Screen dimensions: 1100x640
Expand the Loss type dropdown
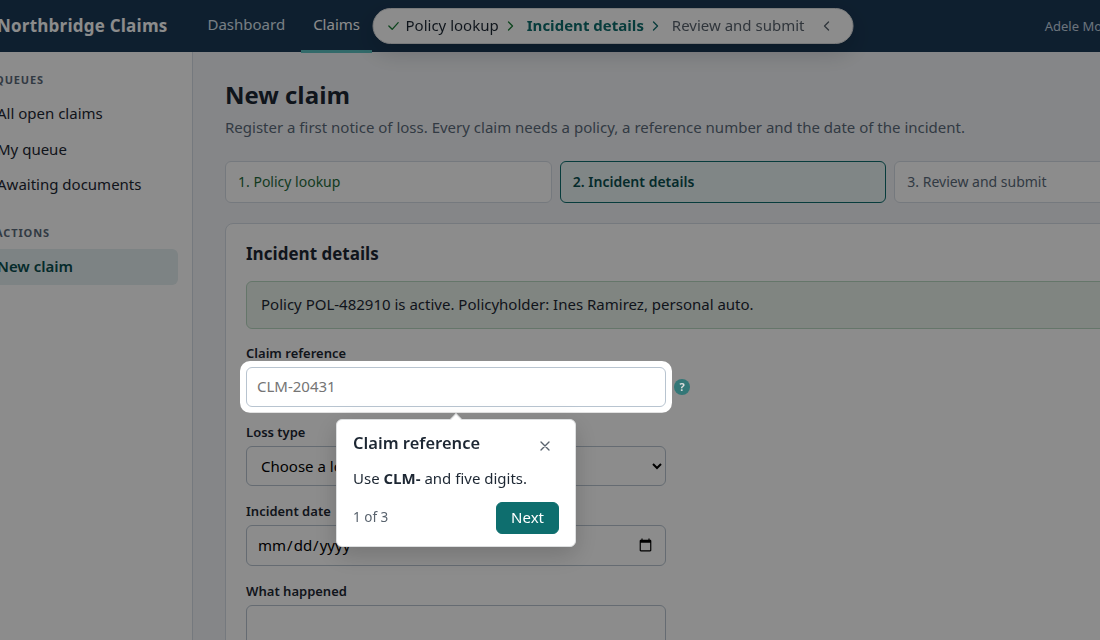[456, 466]
